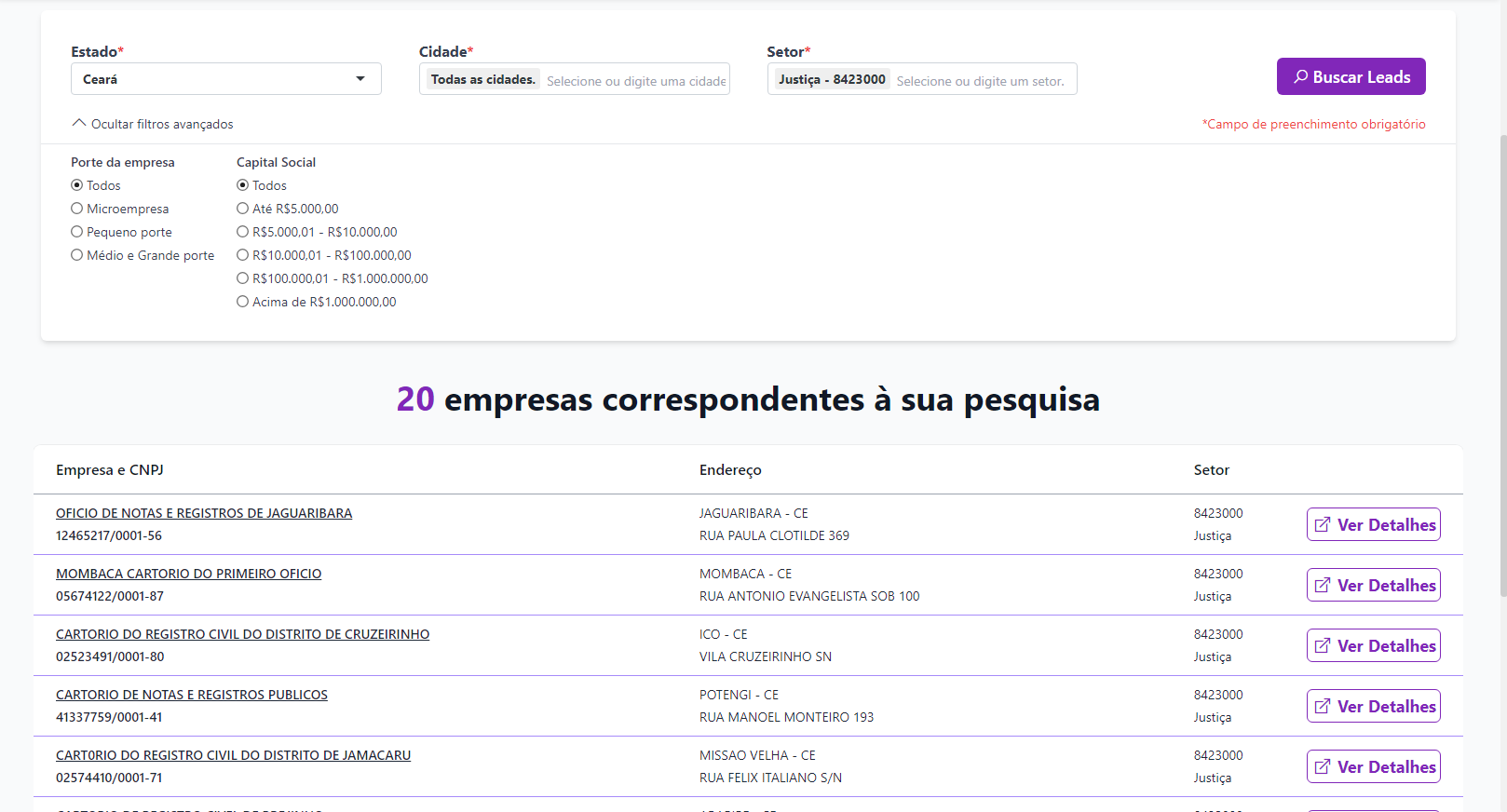Click the Buscar Leads search button
This screenshot has width=1507, height=812.
tap(1351, 76)
